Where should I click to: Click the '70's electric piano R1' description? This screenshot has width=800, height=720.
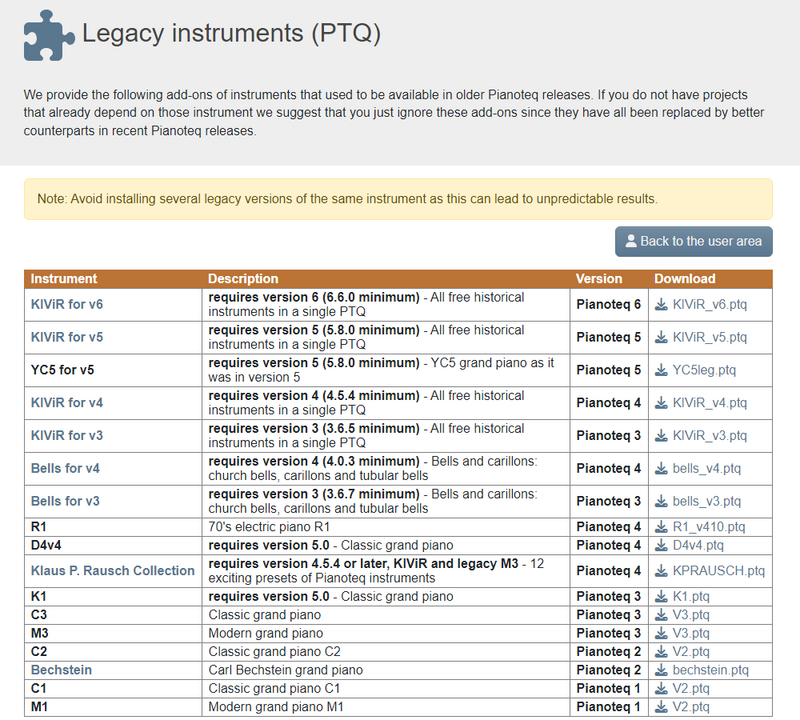click(x=269, y=527)
